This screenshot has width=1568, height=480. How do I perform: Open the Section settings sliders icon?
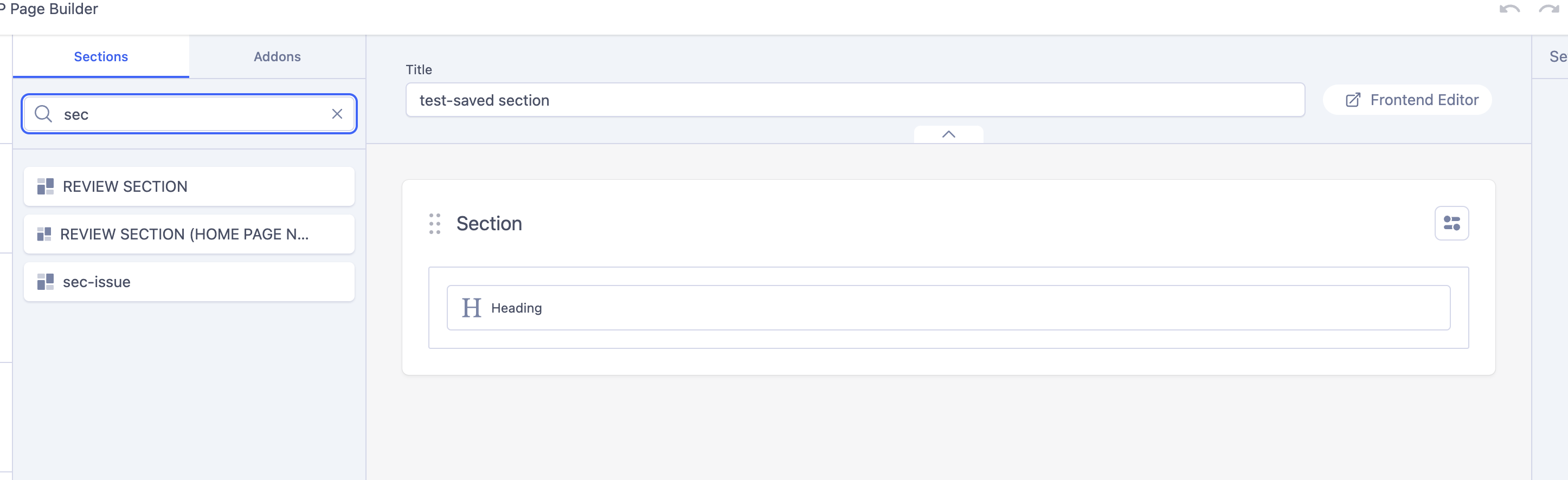[1452, 223]
